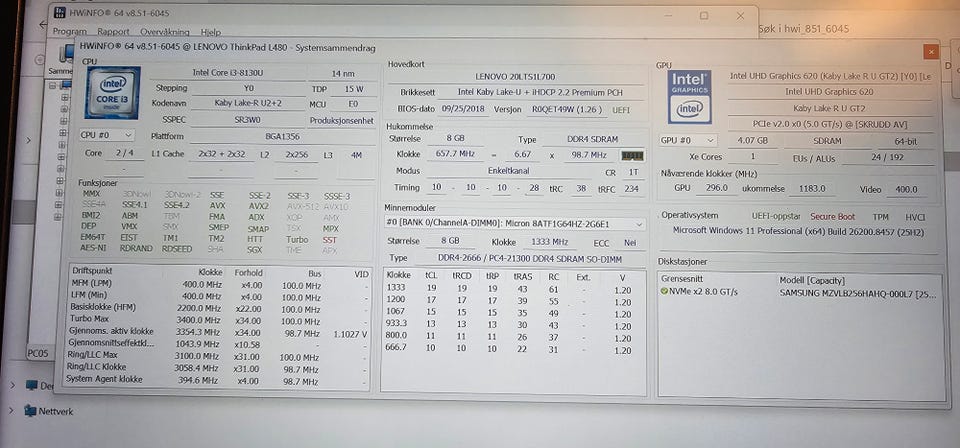This screenshot has height=448, width=960.
Task: Click the BIOS version R0QET49W (1.26)
Action: pos(566,110)
